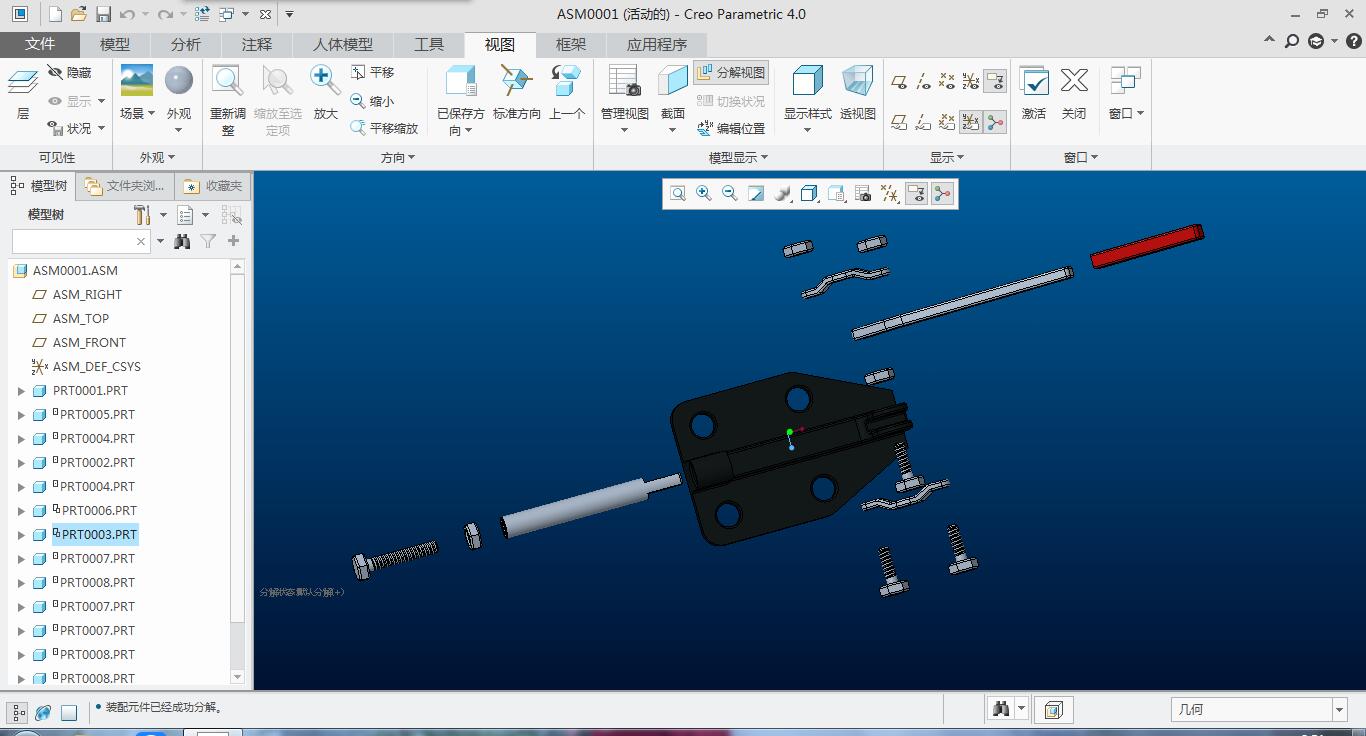Click the search icon at top right
This screenshot has width=1366, height=736.
(x=1292, y=42)
